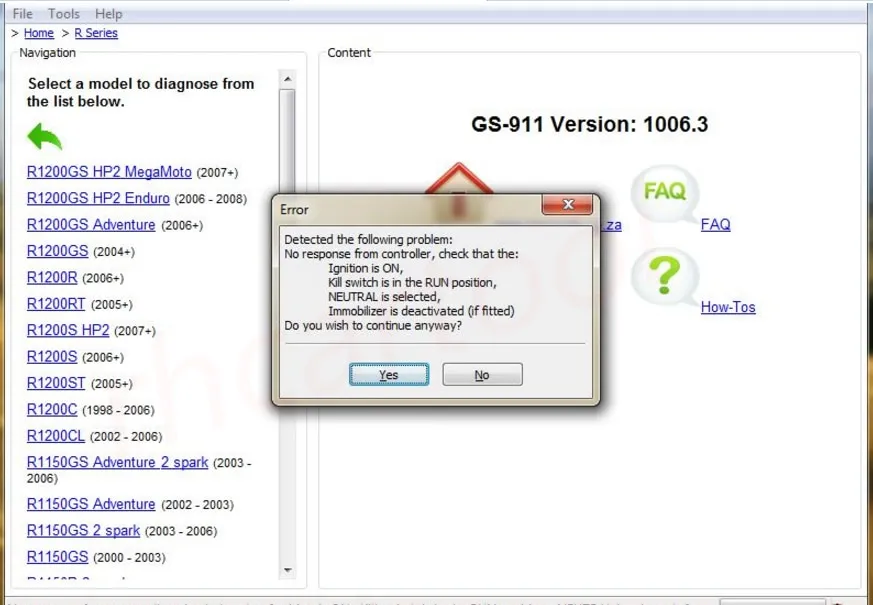Click the green back arrow icon

click(x=44, y=137)
